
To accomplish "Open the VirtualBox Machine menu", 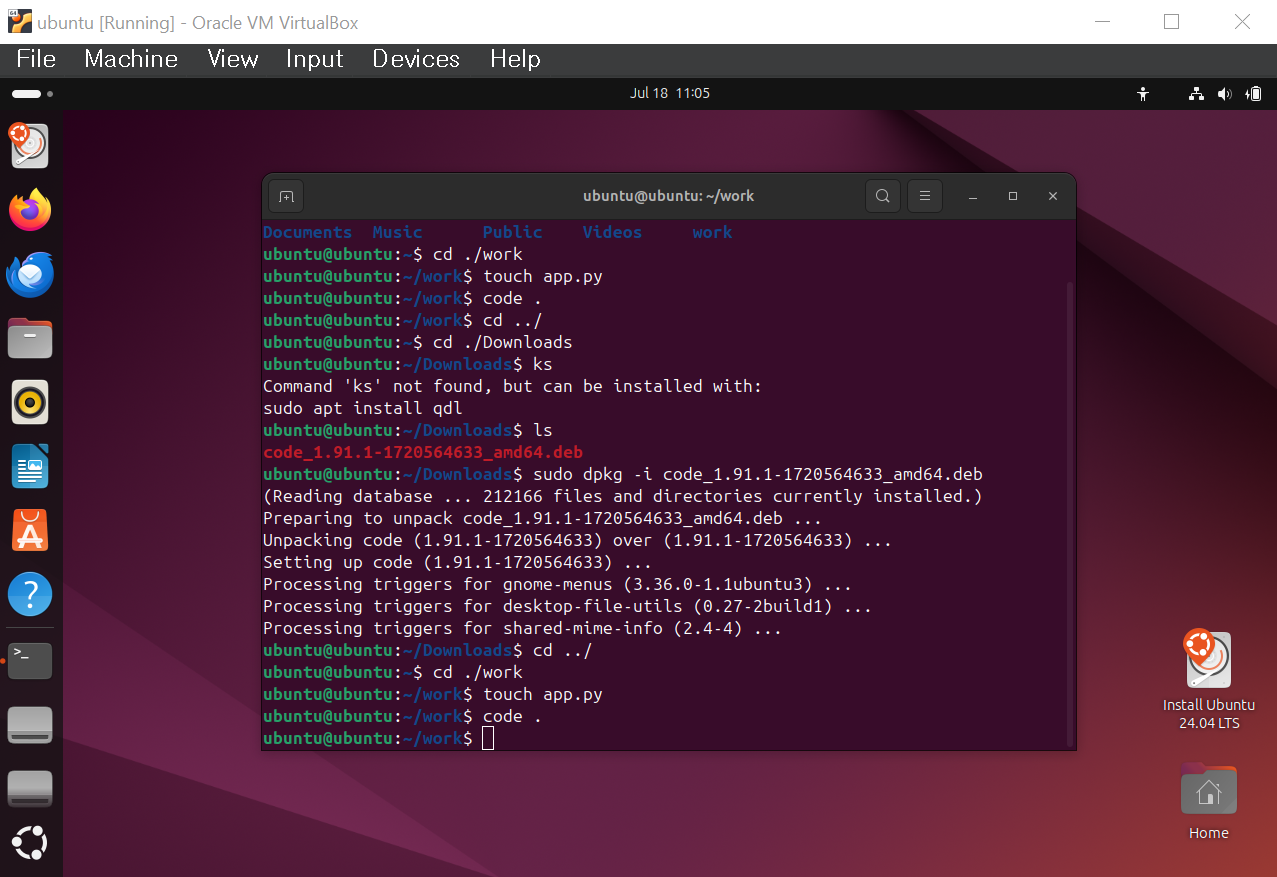I will 131,59.
